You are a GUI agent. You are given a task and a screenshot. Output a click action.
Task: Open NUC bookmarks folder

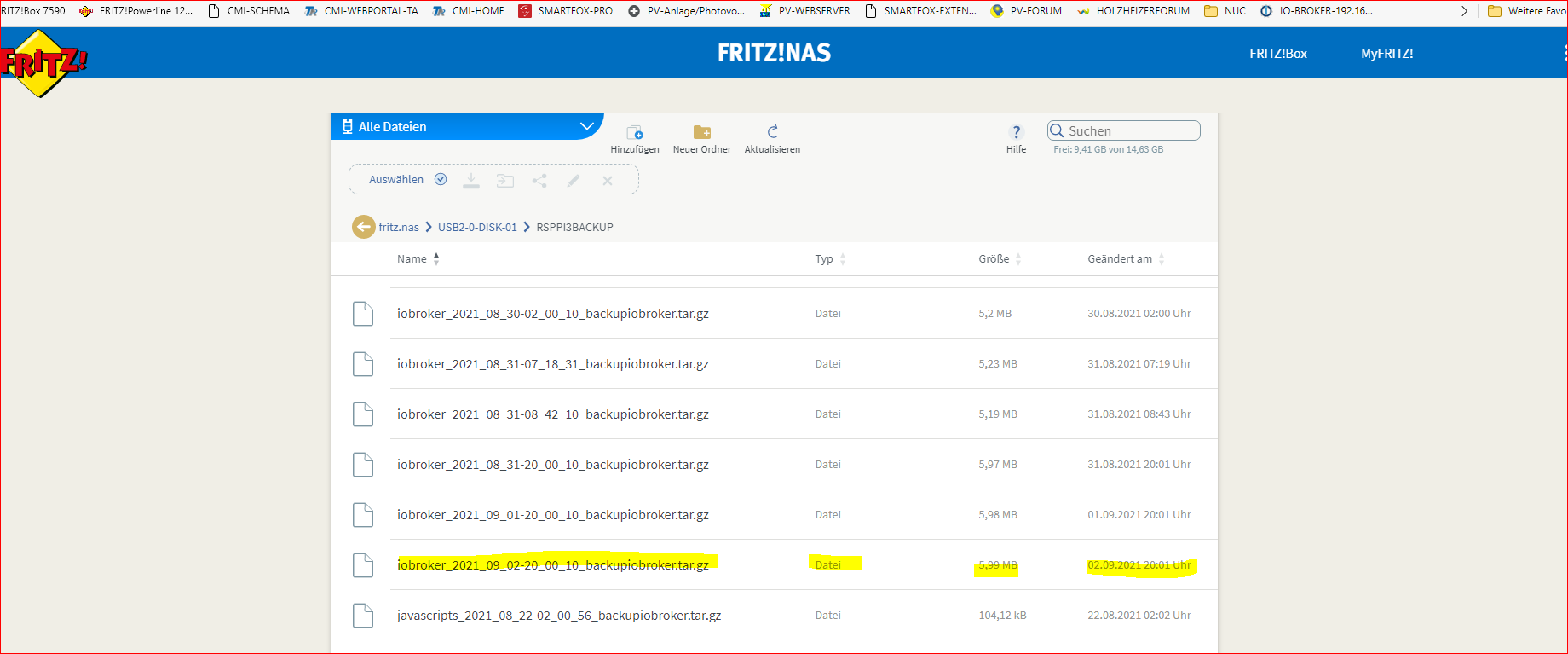tap(1225, 11)
